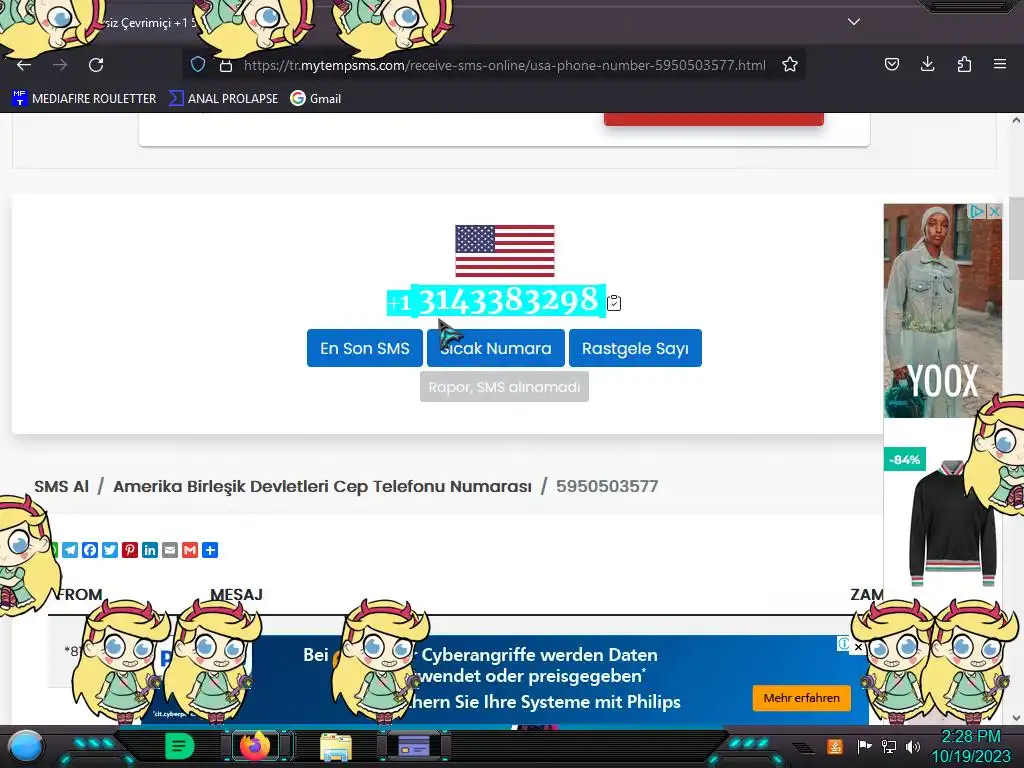This screenshot has width=1024, height=768.
Task: Go back with the browser back arrow
Action: pos(24,65)
